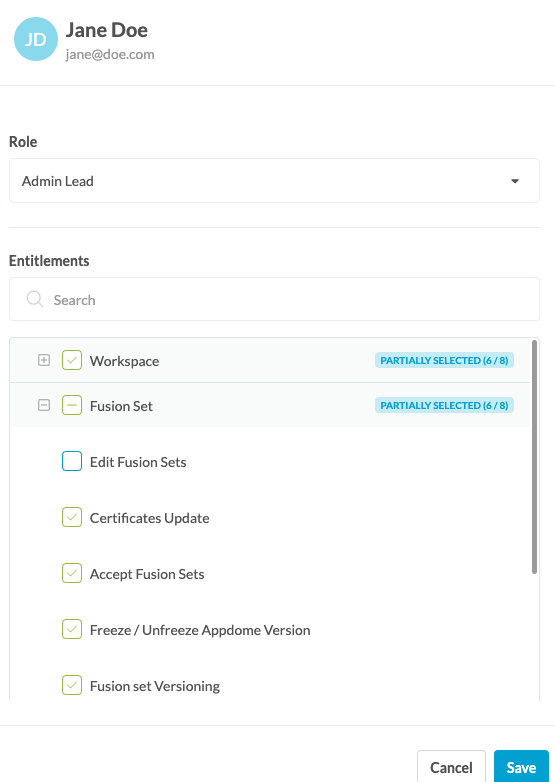555x782 pixels.
Task: Toggle the Fusion Set partial checkbox
Action: pos(72,405)
